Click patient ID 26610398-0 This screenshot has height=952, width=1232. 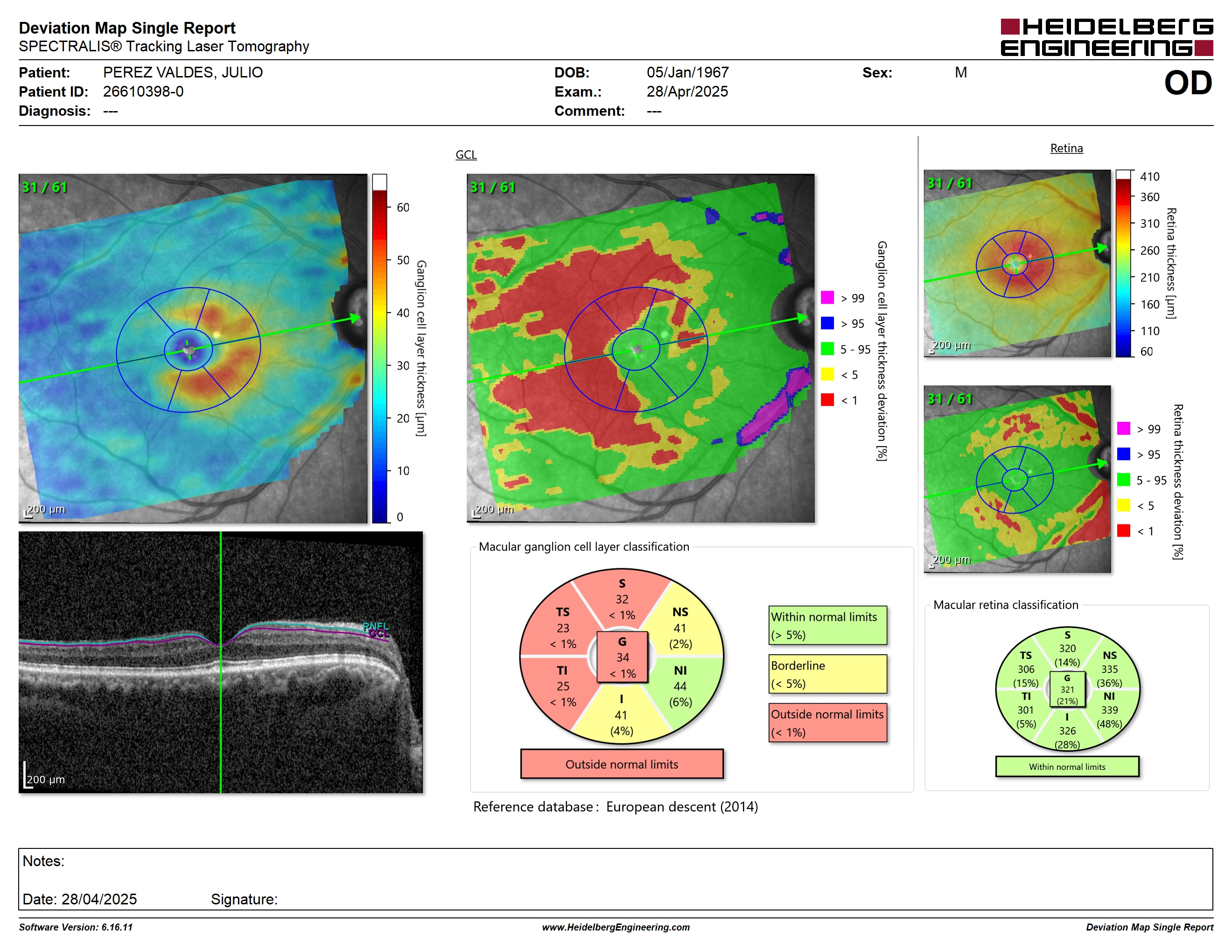[143, 91]
